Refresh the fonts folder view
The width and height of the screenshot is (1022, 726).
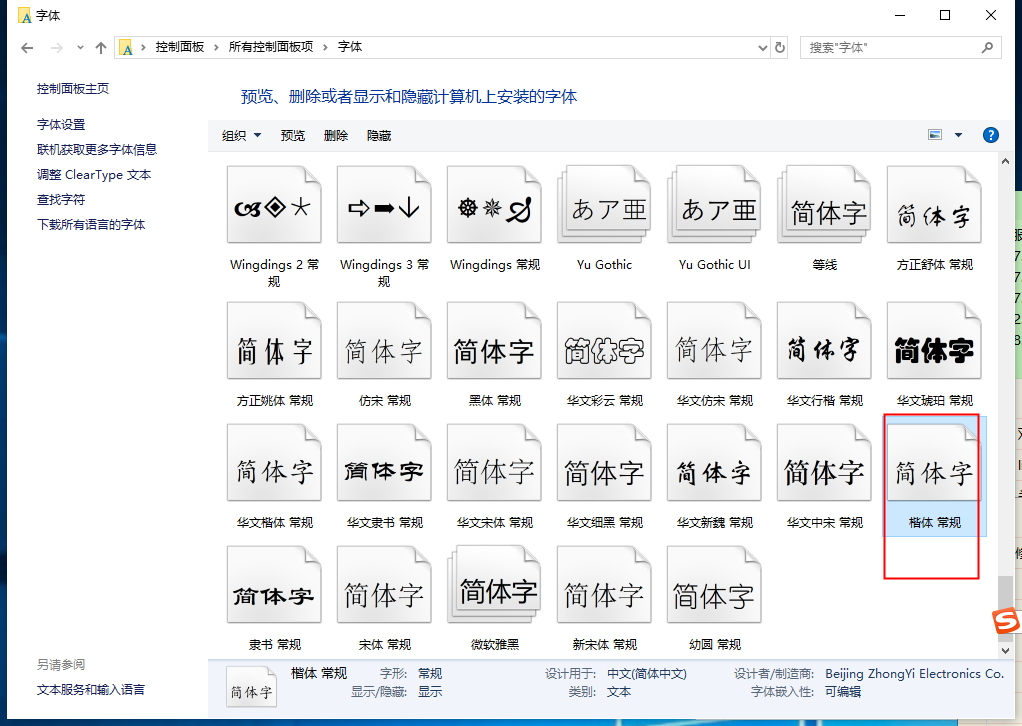click(x=780, y=48)
